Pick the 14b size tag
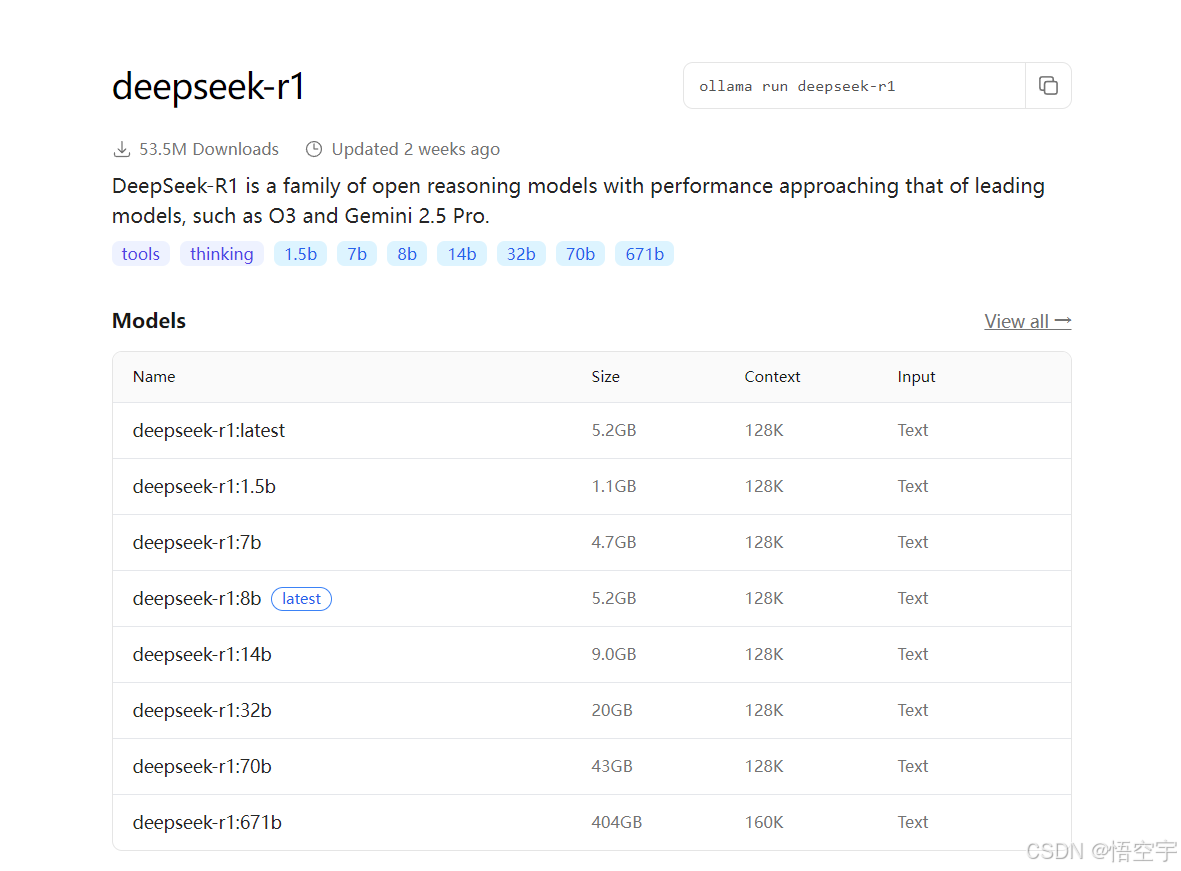Screen dimensions: 1181x871 [x=462, y=254]
